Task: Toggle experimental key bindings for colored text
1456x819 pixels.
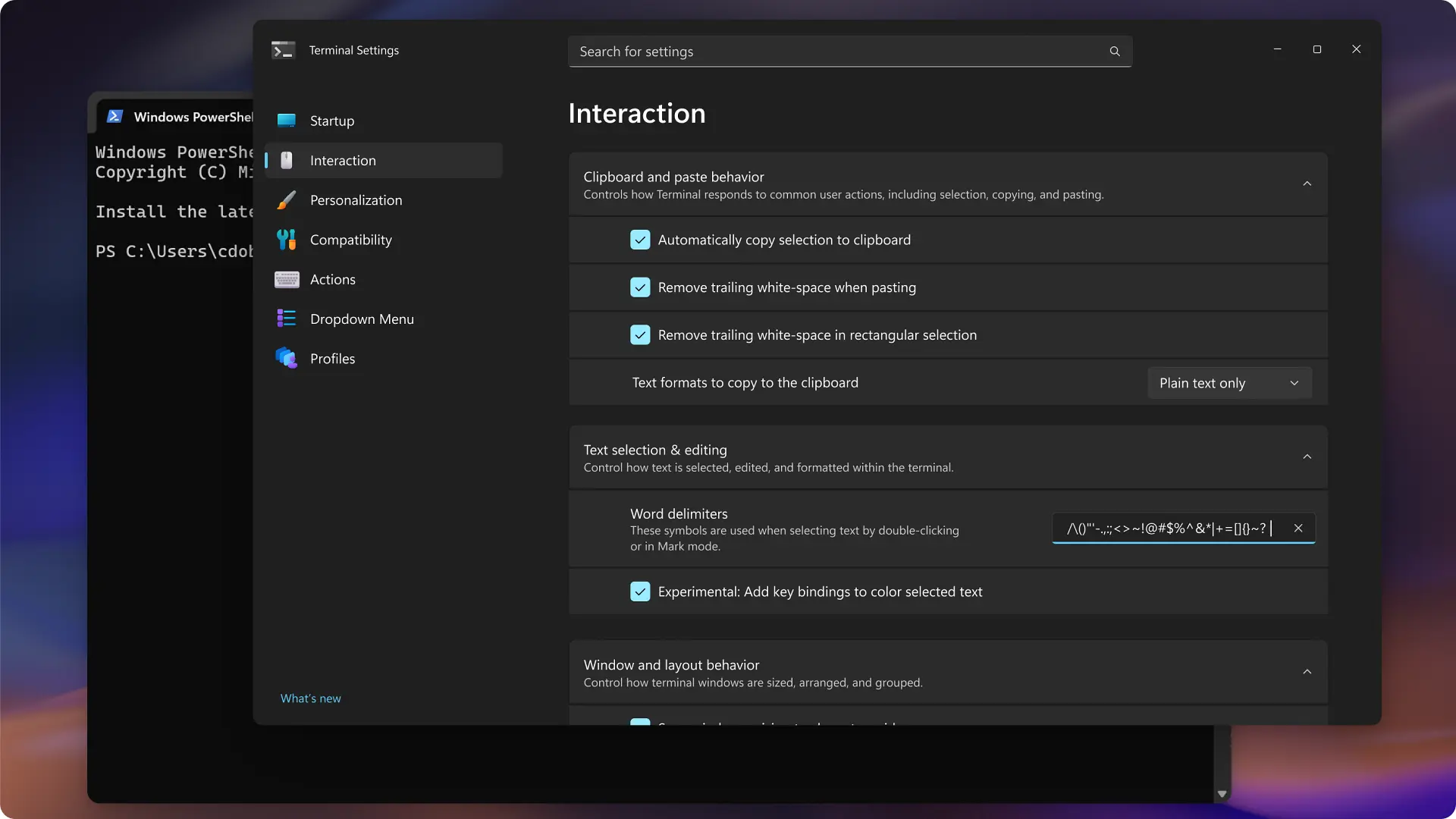Action: point(640,591)
